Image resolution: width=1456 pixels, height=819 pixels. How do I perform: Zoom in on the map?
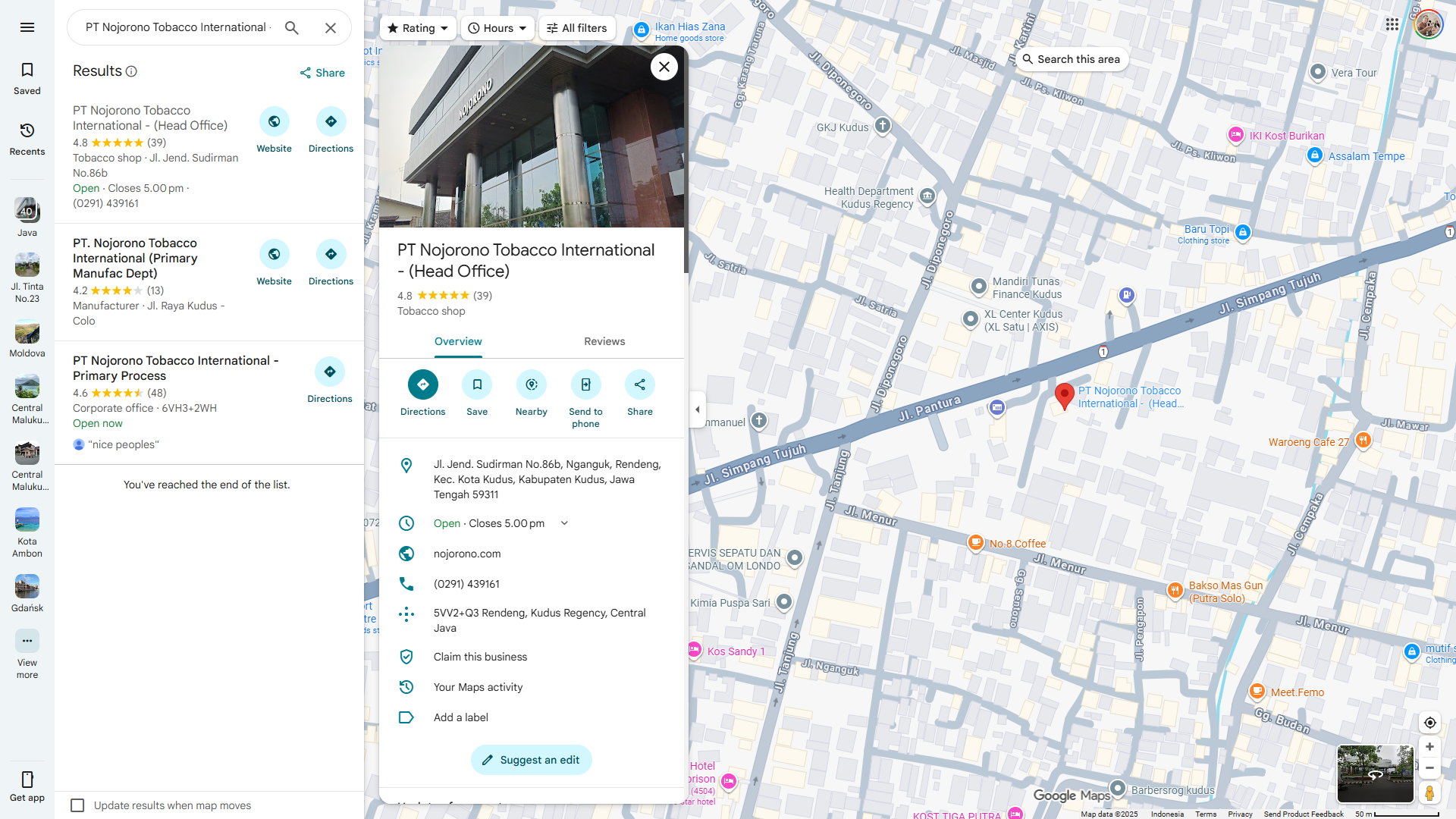[1429, 747]
